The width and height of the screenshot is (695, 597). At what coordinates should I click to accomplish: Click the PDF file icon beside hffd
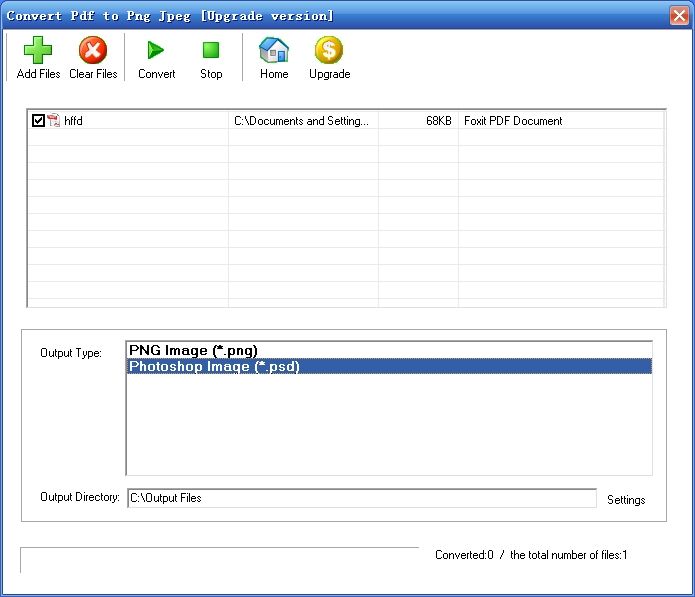point(54,121)
